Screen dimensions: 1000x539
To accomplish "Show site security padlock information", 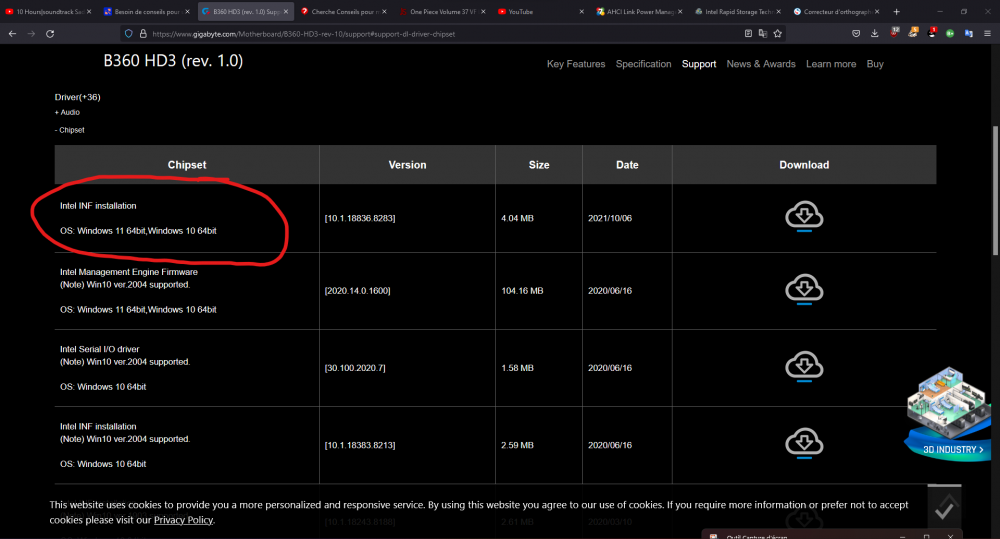I will (143, 34).
